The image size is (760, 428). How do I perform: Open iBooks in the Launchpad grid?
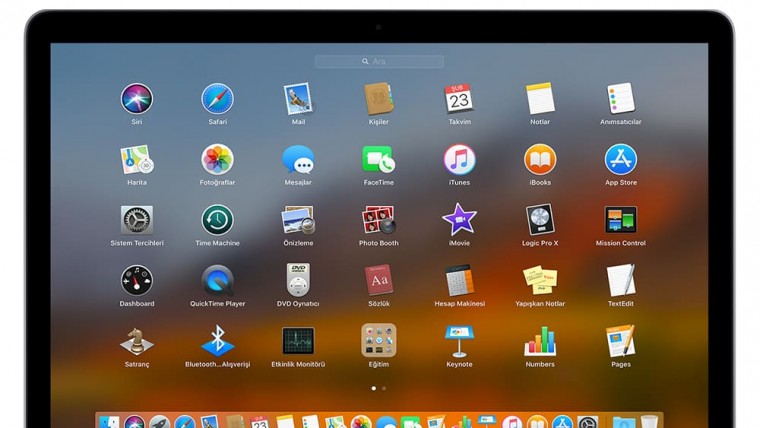tap(540, 159)
